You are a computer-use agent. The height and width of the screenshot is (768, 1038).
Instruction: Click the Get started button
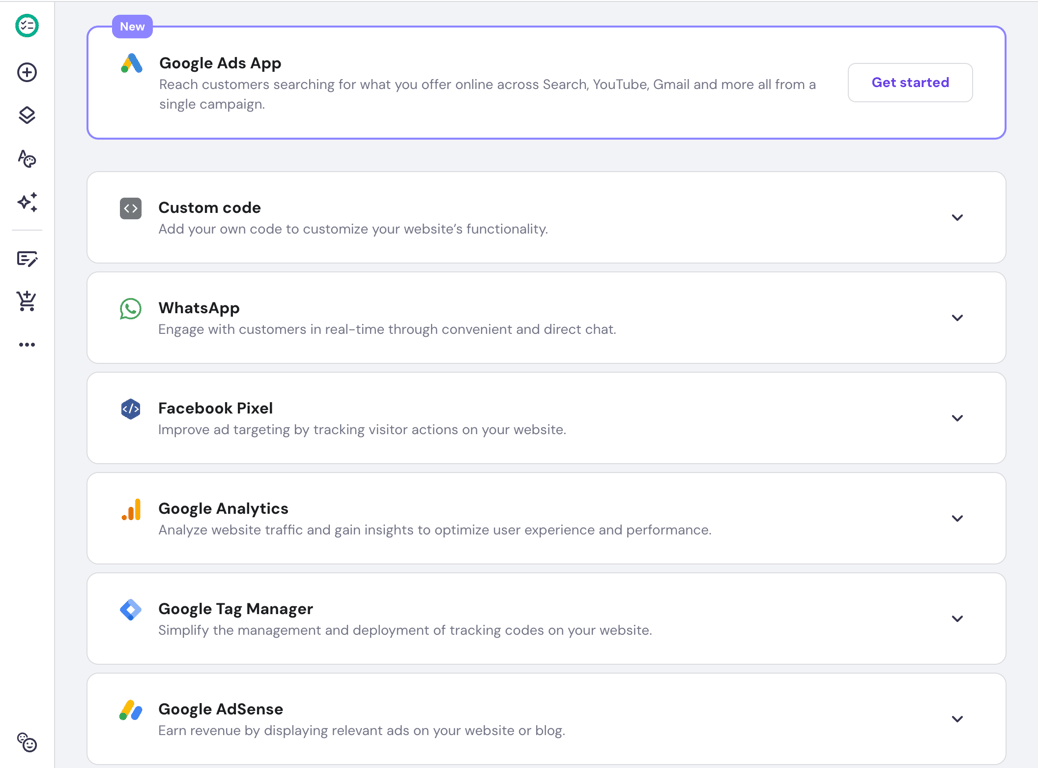910,82
